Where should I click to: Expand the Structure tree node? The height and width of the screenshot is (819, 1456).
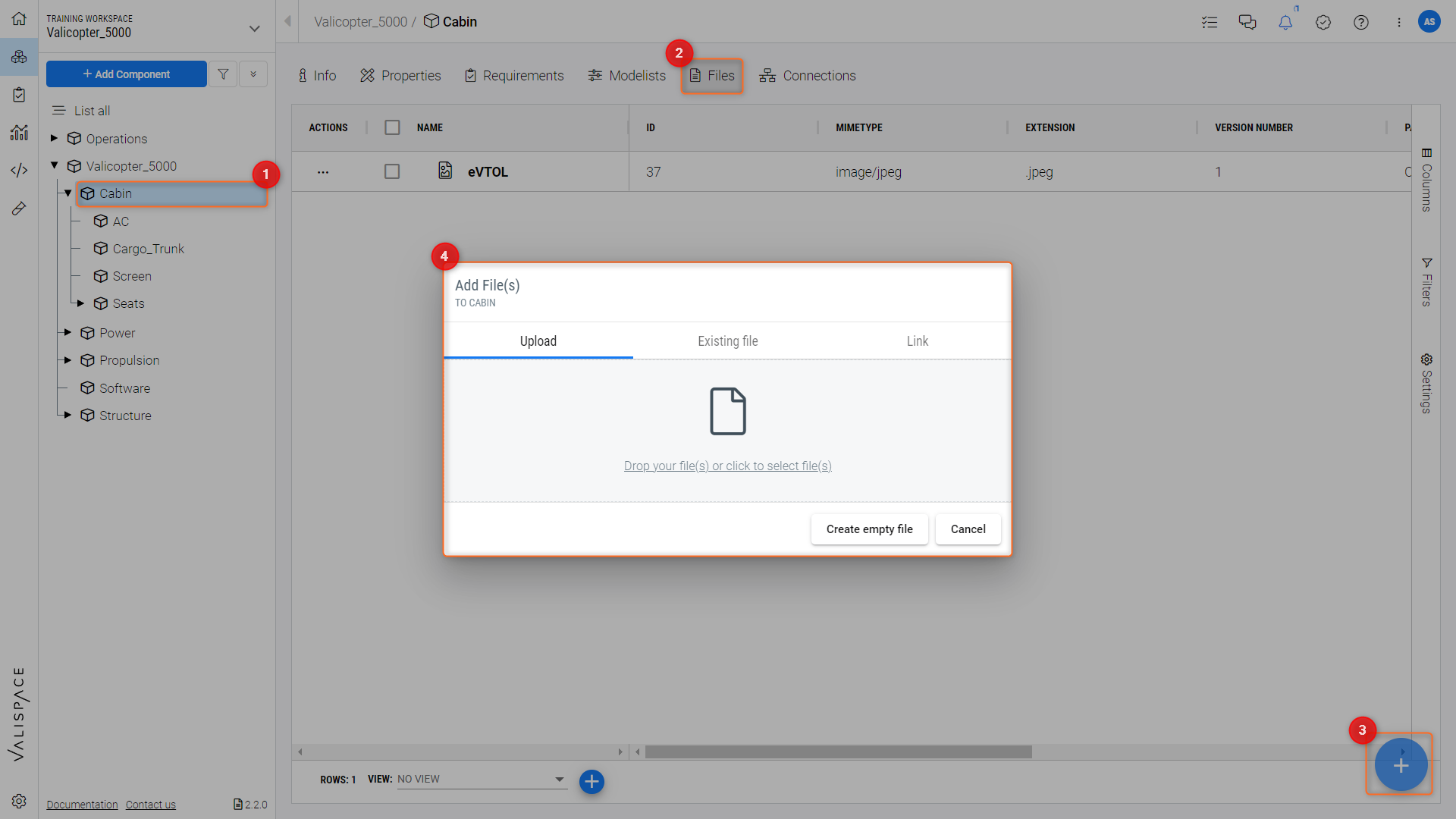67,415
